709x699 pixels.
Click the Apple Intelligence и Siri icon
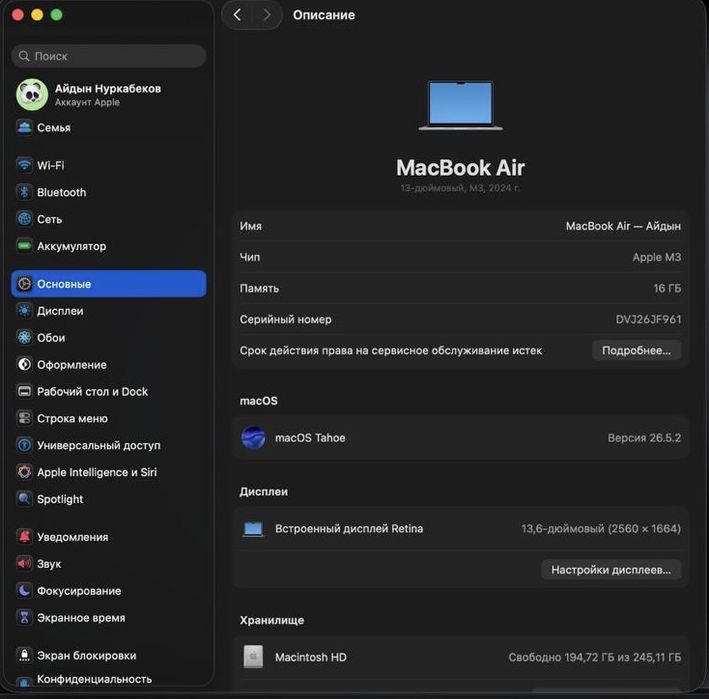coord(24,472)
